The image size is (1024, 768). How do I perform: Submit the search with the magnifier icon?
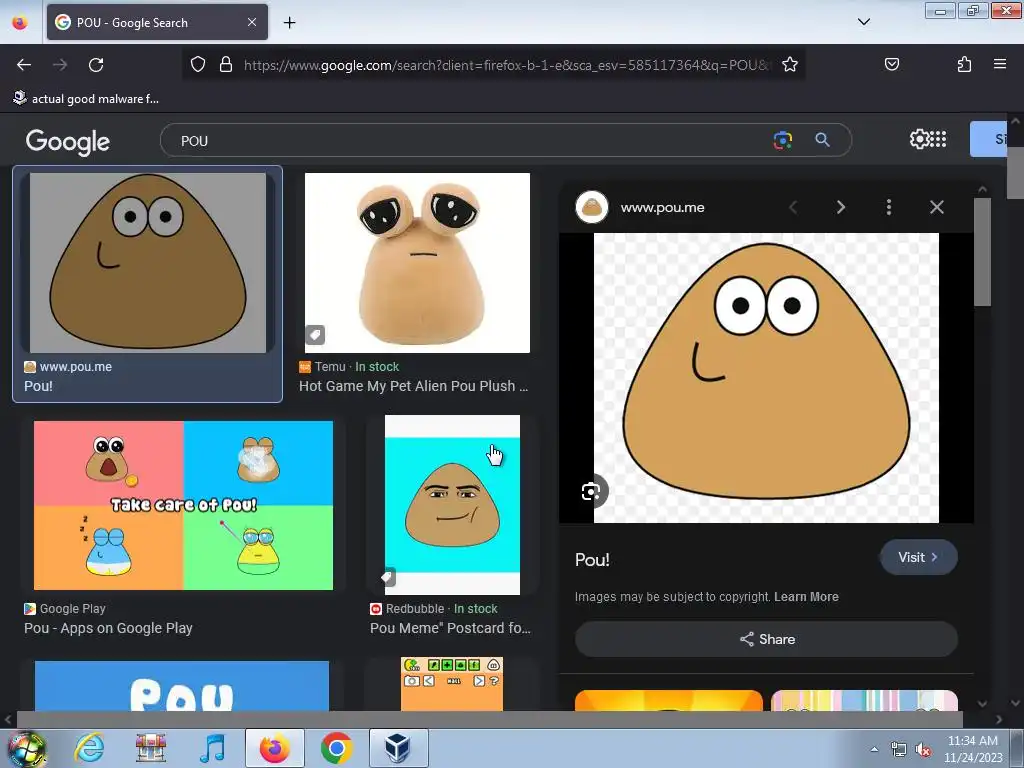coord(822,140)
